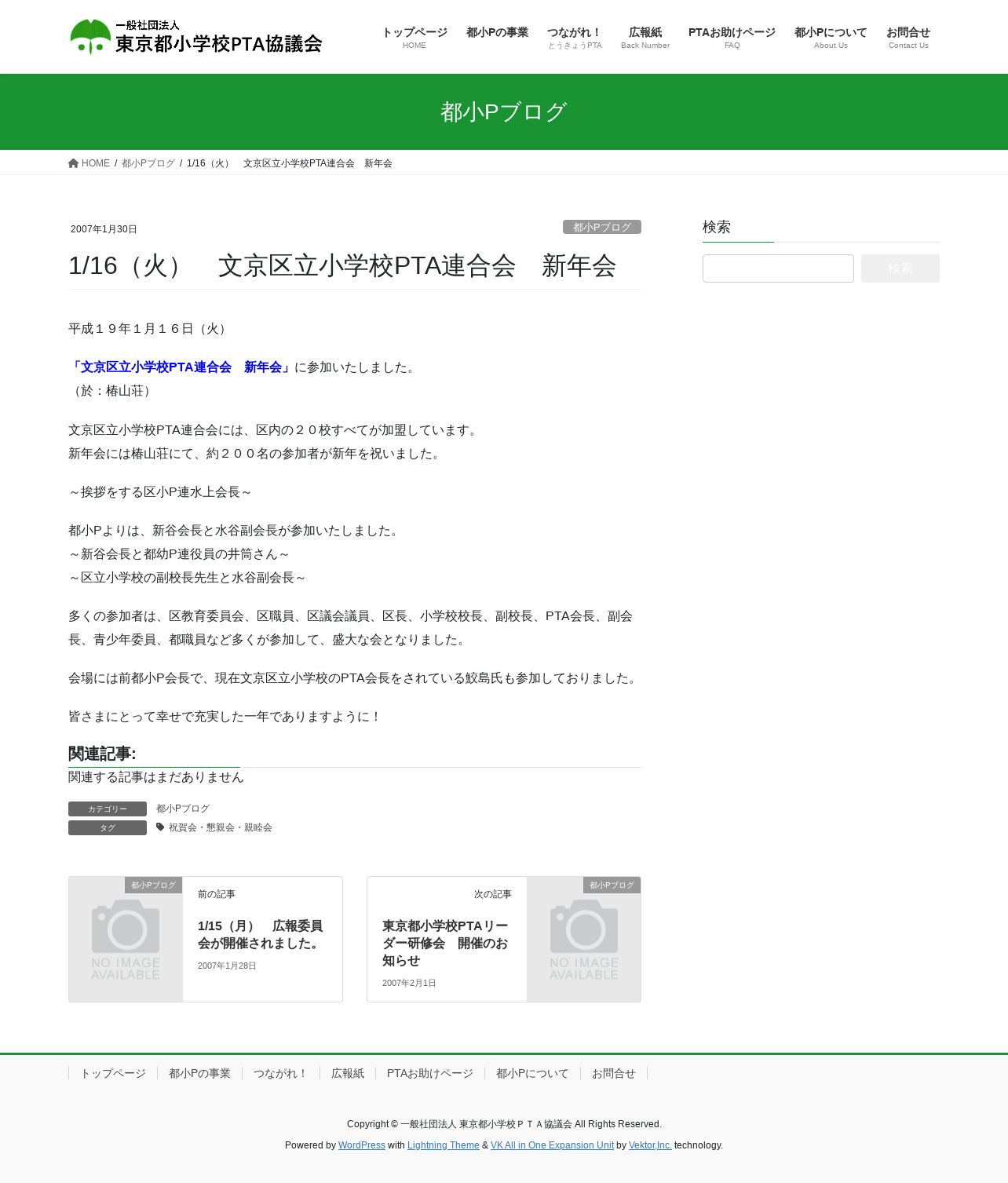Click 都小Pブログ badge on next article card
Image resolution: width=1008 pixels, height=1183 pixels.
[612, 885]
